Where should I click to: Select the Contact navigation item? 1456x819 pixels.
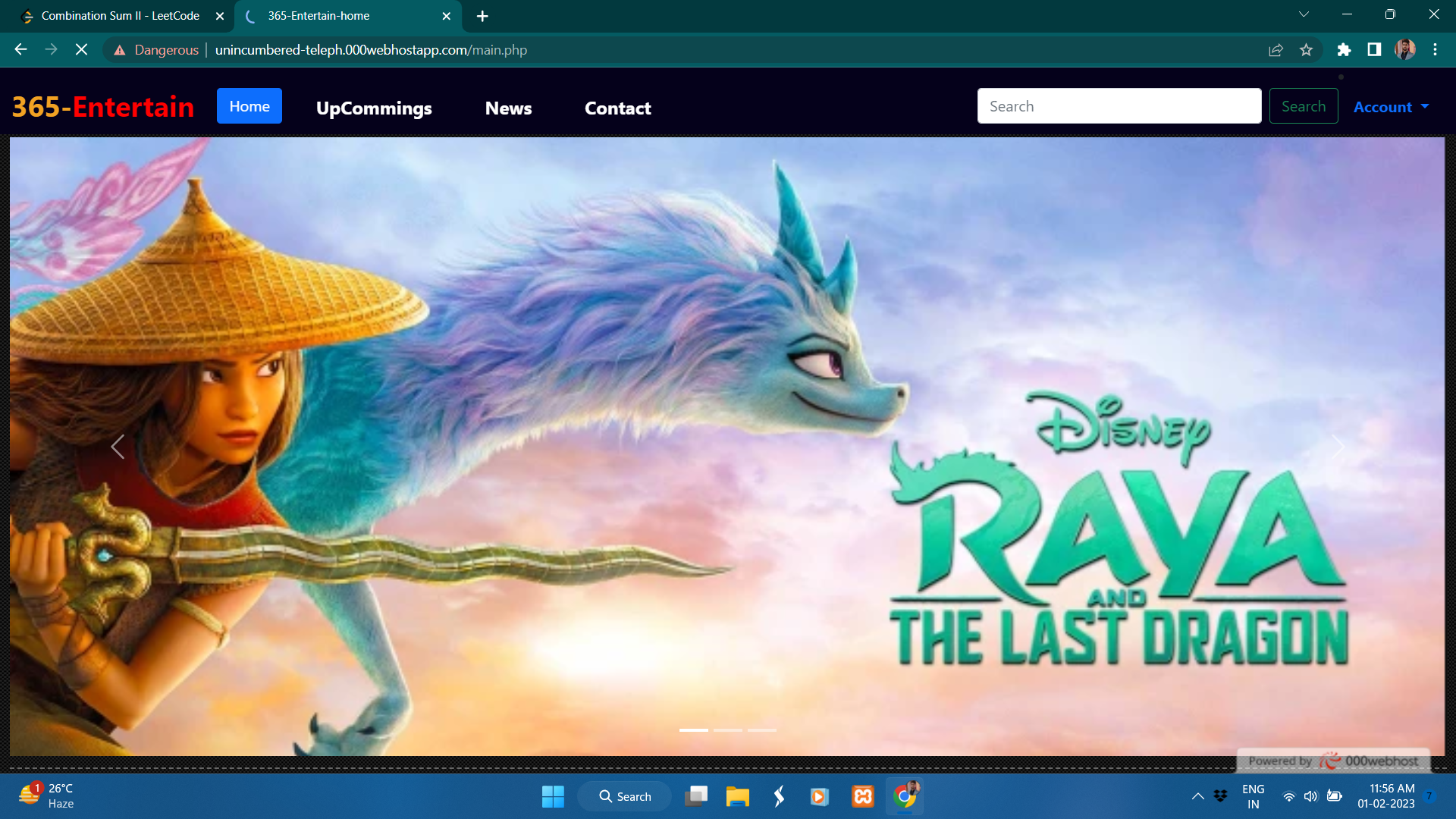tap(617, 108)
